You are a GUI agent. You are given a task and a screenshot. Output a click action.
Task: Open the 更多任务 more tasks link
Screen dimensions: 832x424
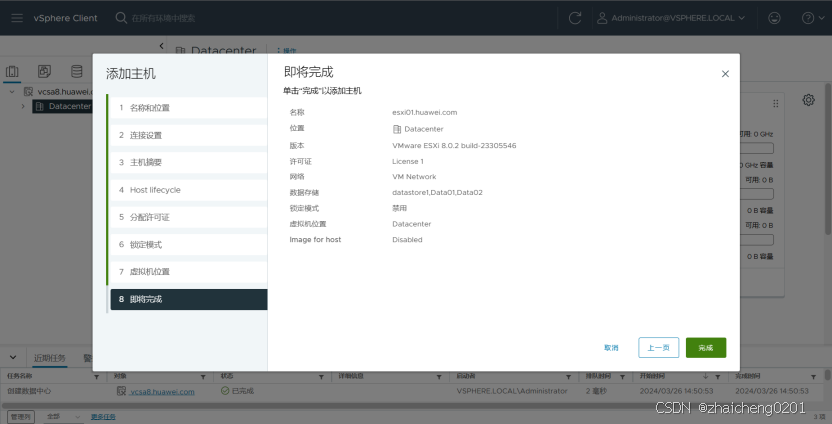[103, 417]
